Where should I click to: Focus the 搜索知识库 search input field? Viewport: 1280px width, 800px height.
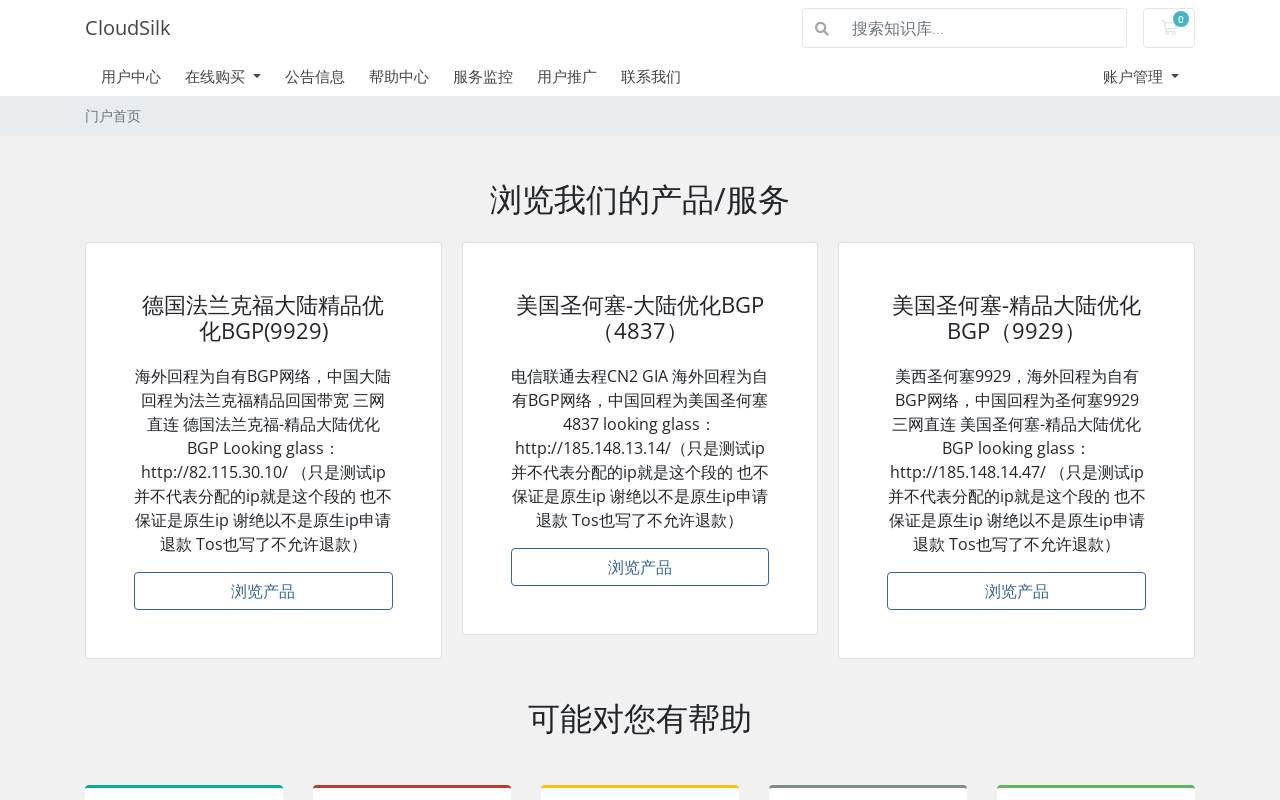click(x=983, y=28)
